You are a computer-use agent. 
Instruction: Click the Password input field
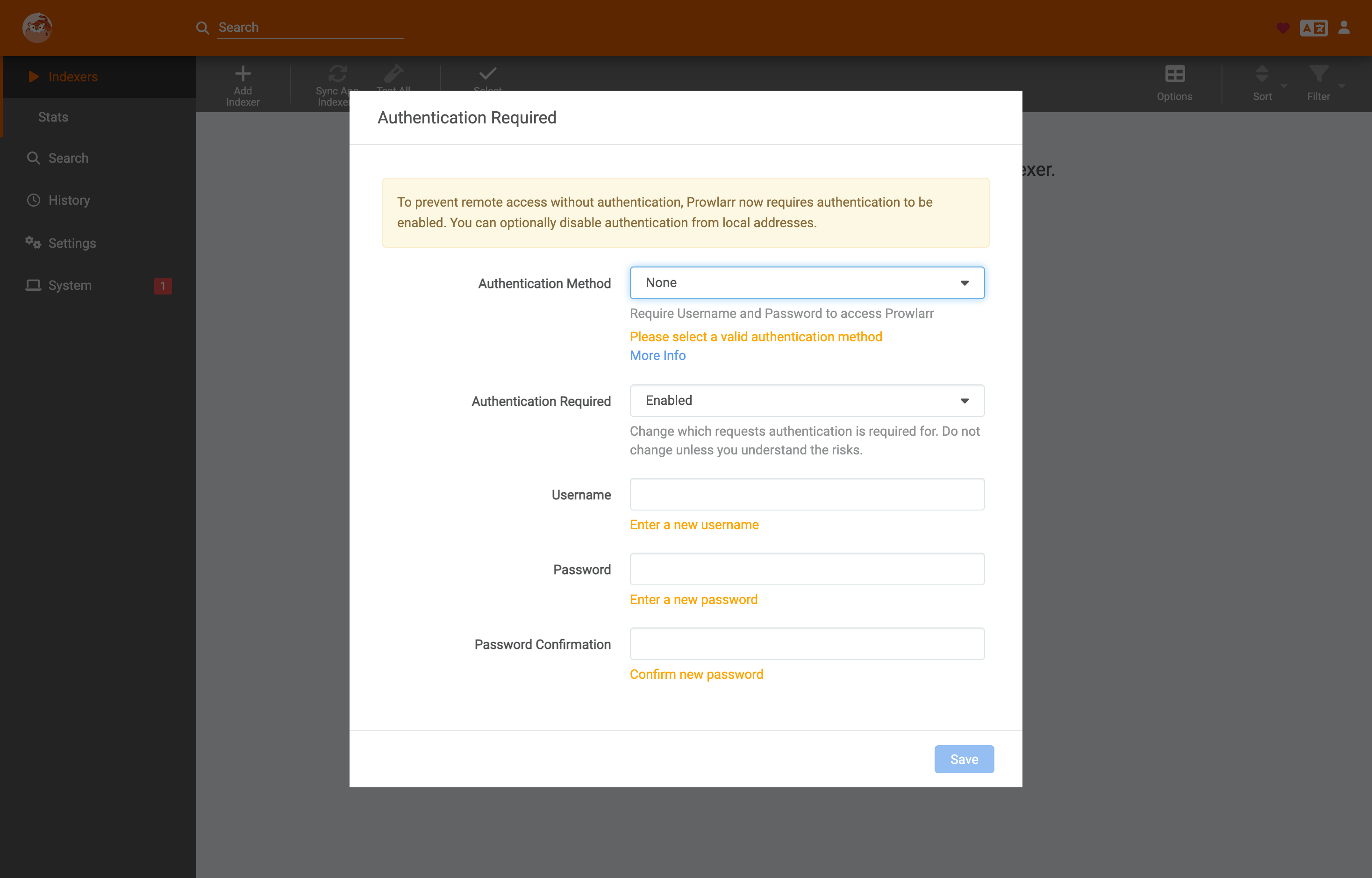tap(807, 569)
